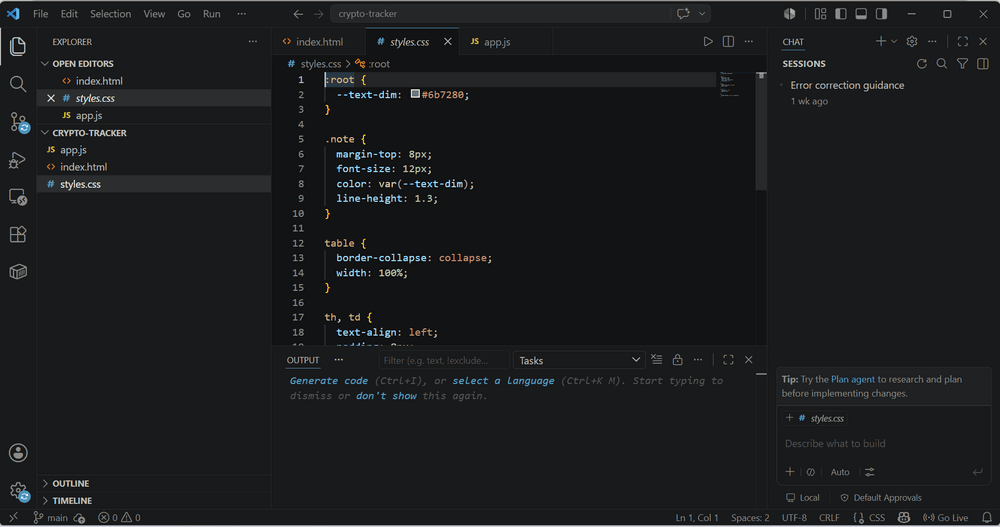Refresh the chat sessions list

922,63
